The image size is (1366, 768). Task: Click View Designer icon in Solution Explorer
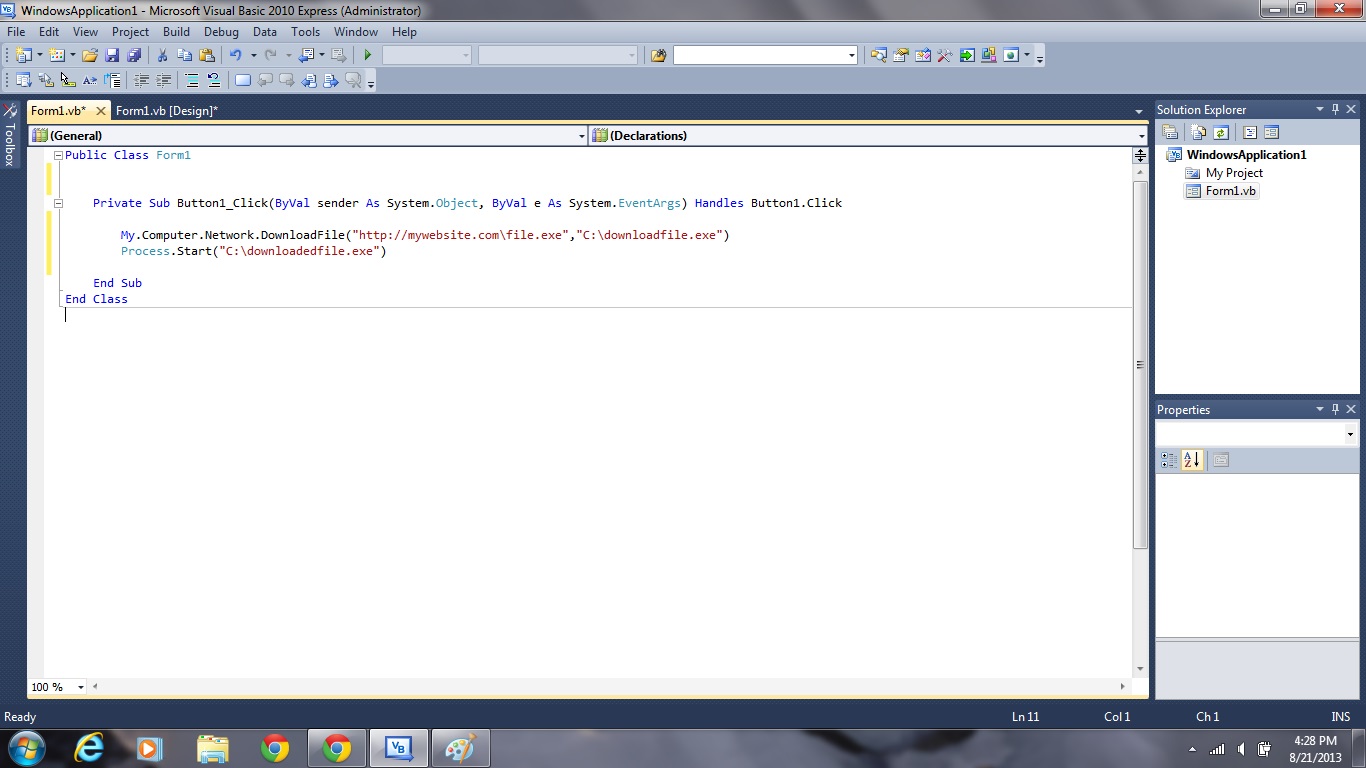click(1272, 132)
